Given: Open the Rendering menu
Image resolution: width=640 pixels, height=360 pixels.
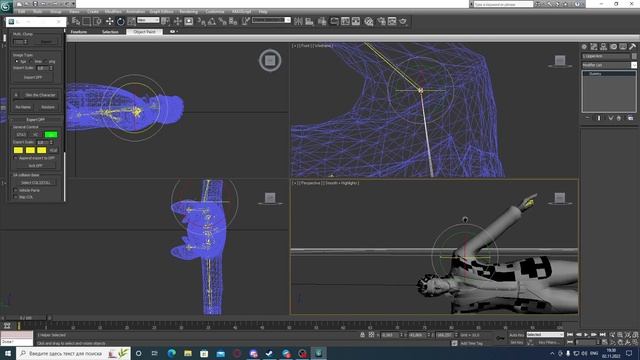Looking at the screenshot, I should pos(189,12).
